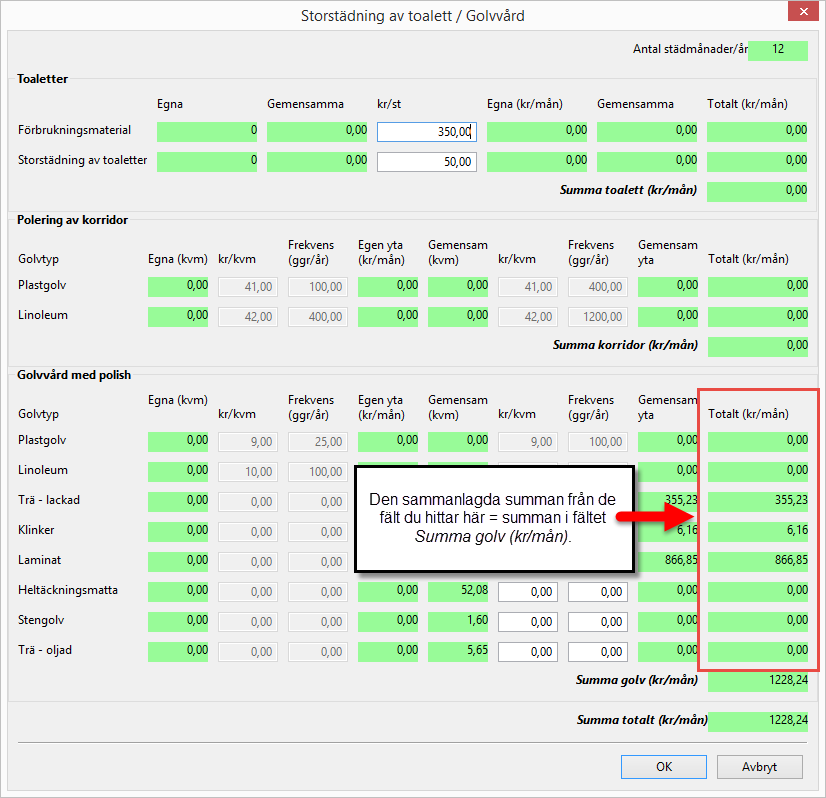Click the Antal städmånader/år field

point(777,50)
